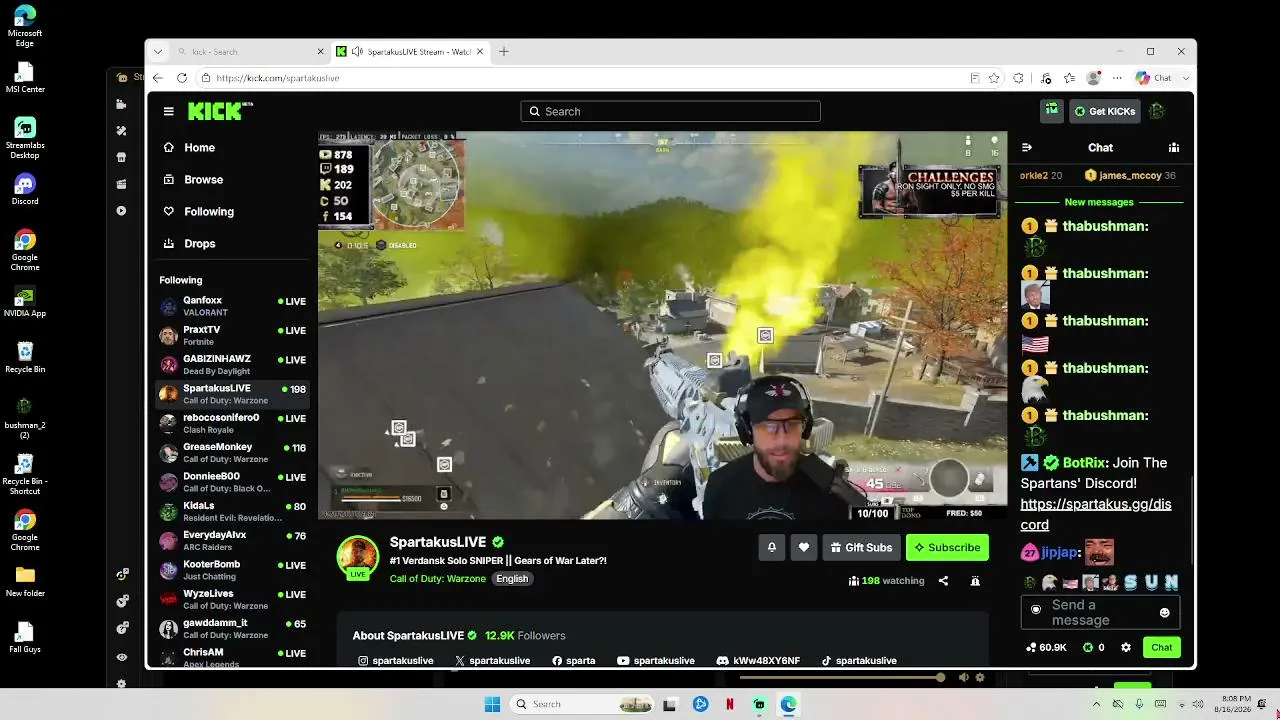Jump to New messages in chat
Image resolution: width=1280 pixels, height=720 pixels.
pos(1099,202)
